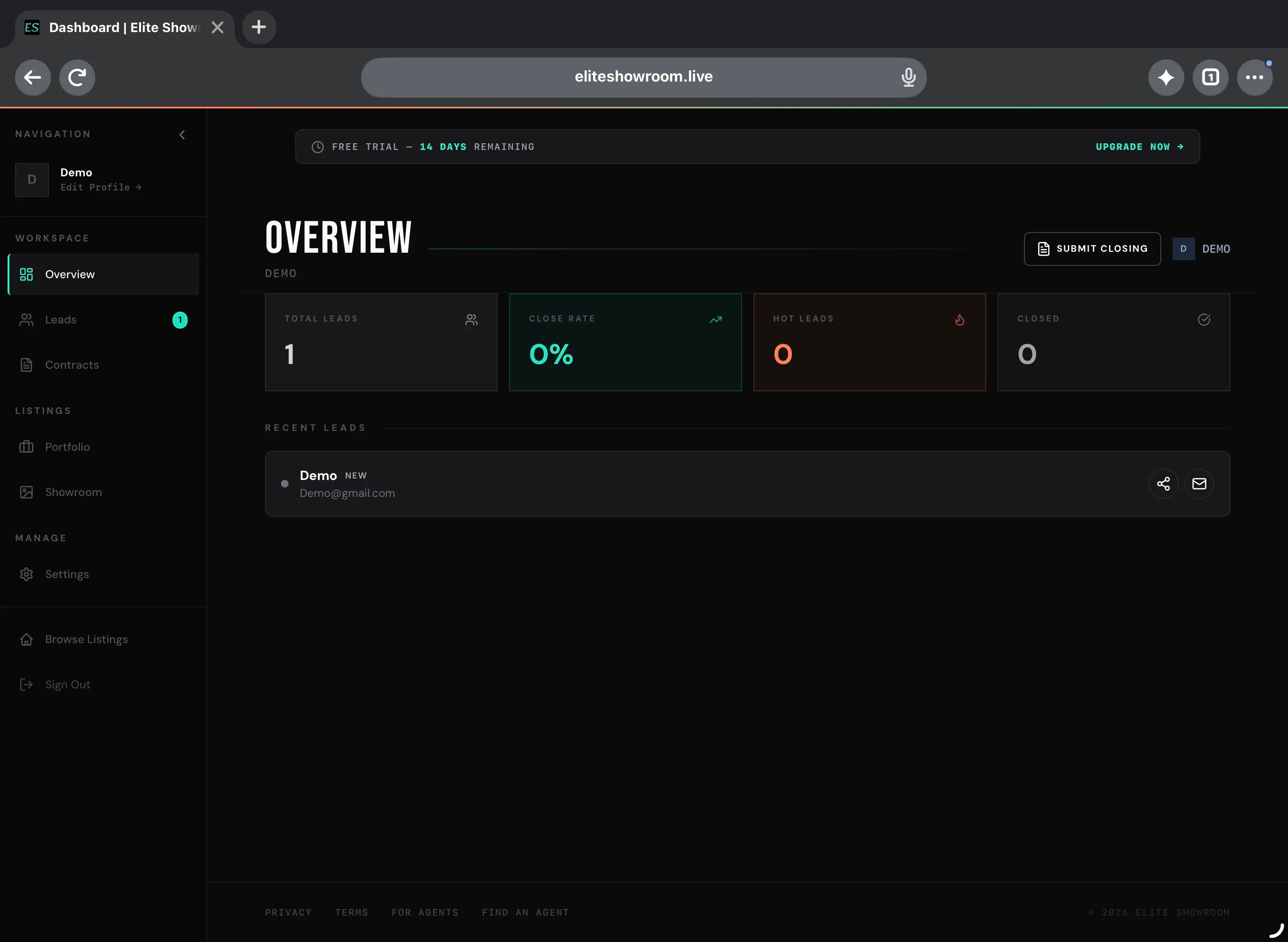
Task: Sign out from the sidebar
Action: point(103,684)
